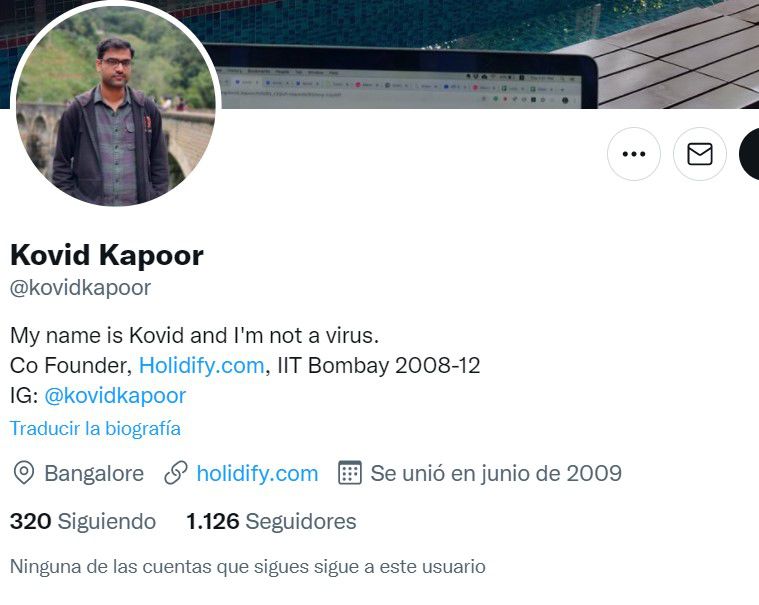Open holidify.com website link below bio
Screen dimensions: 759x605
point(257,473)
